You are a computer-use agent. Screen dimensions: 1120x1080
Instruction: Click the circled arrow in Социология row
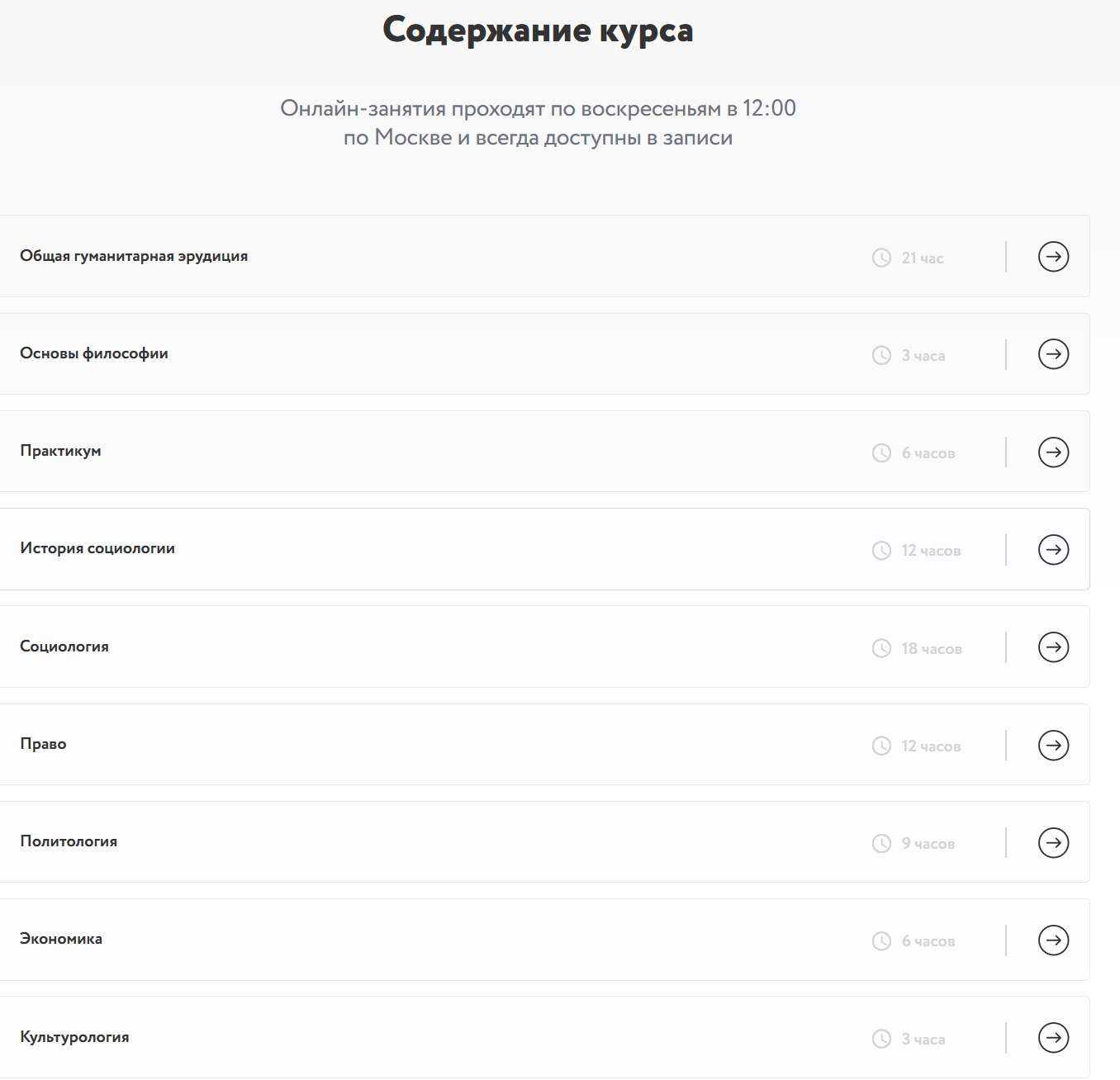pyautogui.click(x=1053, y=647)
